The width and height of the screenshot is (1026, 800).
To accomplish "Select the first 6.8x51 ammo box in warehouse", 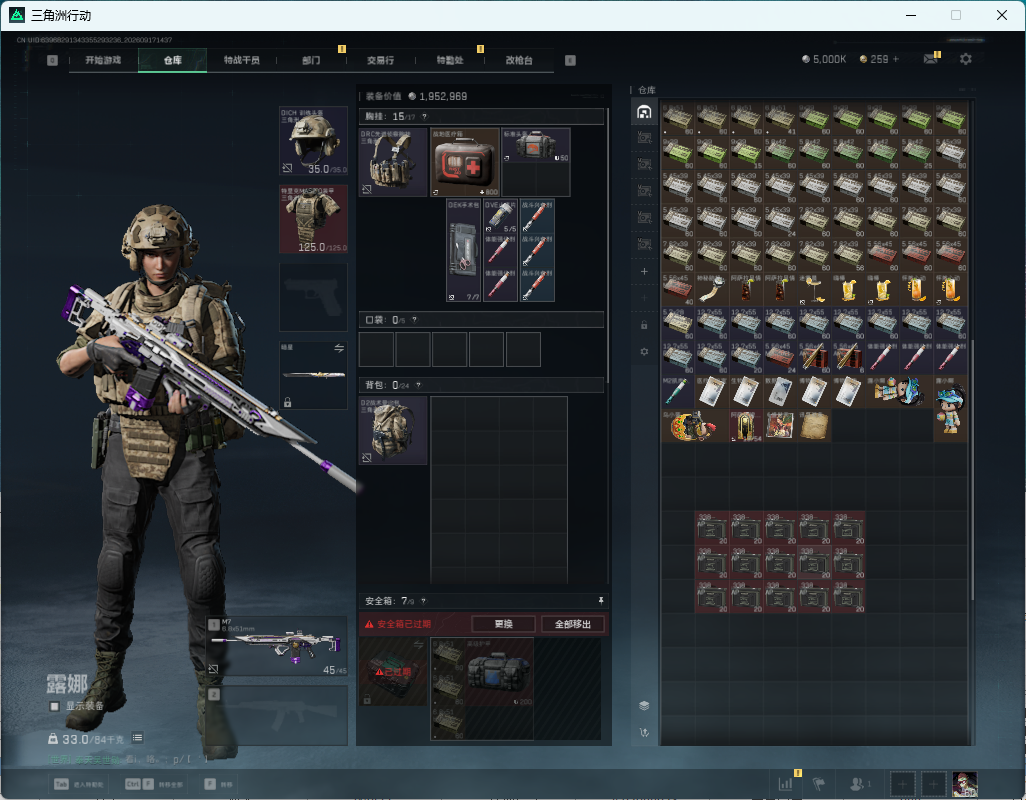I will pyautogui.click(x=678, y=118).
